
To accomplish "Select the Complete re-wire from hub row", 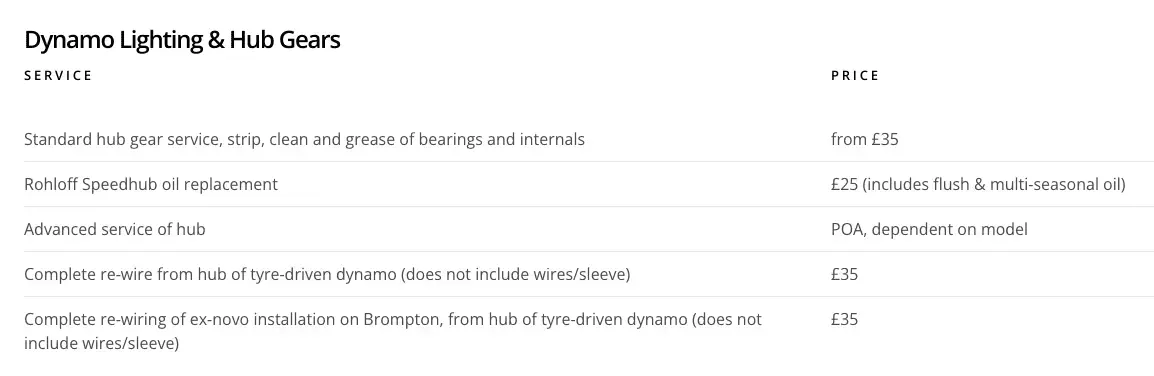I will pos(589,274).
